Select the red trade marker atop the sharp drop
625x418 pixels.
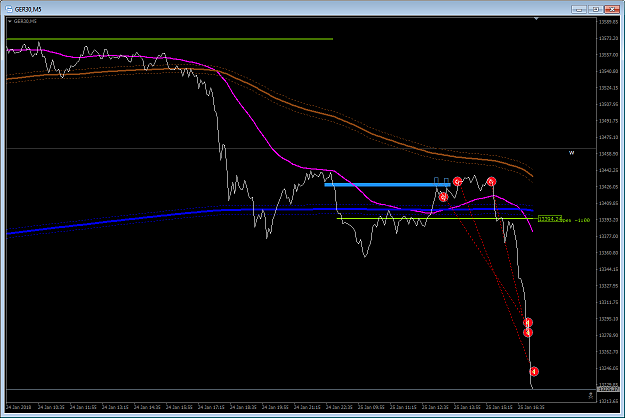(491, 182)
